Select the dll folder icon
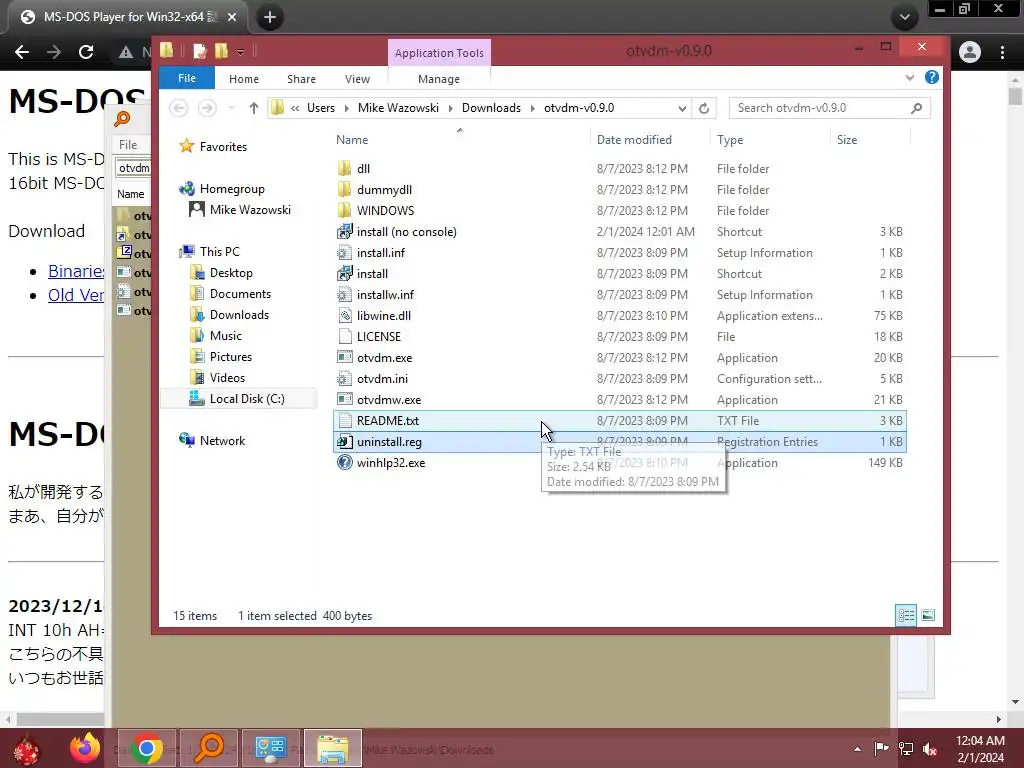Image resolution: width=1024 pixels, height=768 pixels. coord(345,168)
